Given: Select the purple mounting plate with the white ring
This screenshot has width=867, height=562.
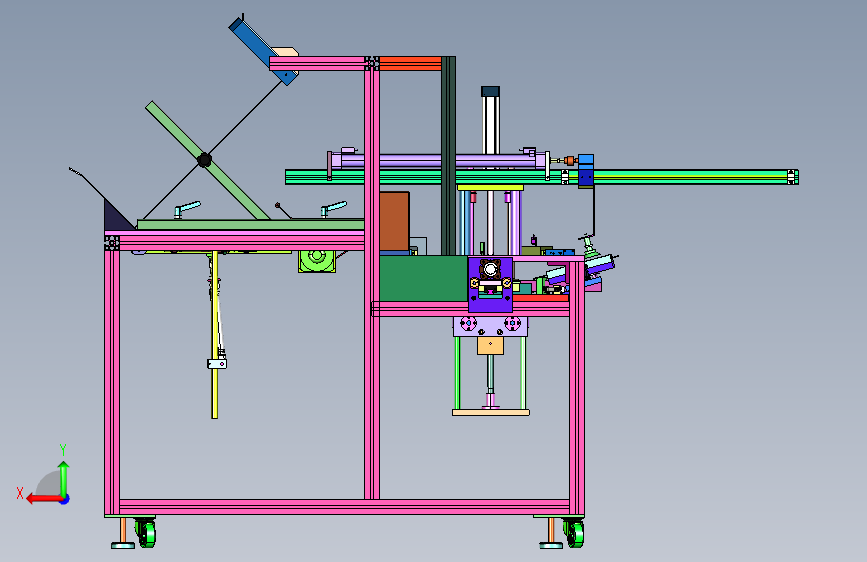Looking at the screenshot, I should point(490,284).
